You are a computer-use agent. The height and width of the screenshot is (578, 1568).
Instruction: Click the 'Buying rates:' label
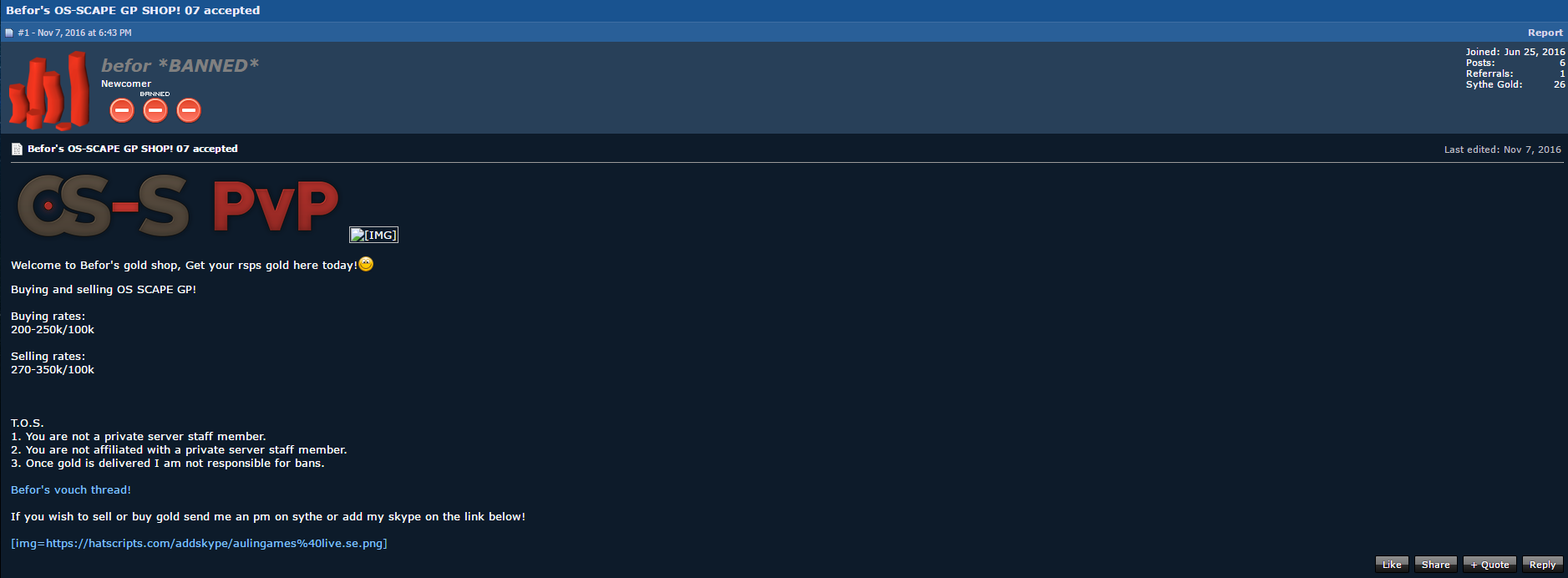(x=48, y=317)
